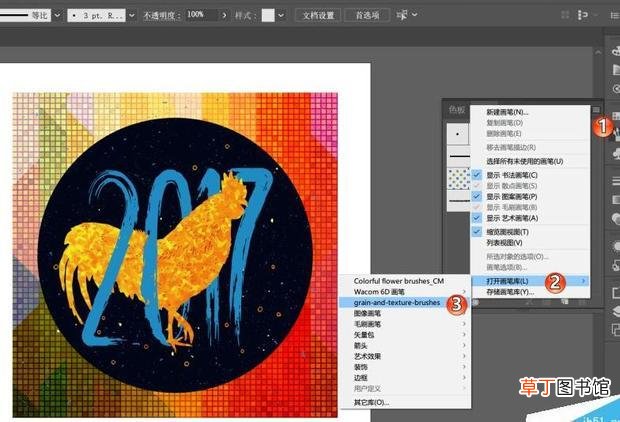Open the Stroke panel icon in dock
Viewport: 620px width, 422px height.
[616, 181]
